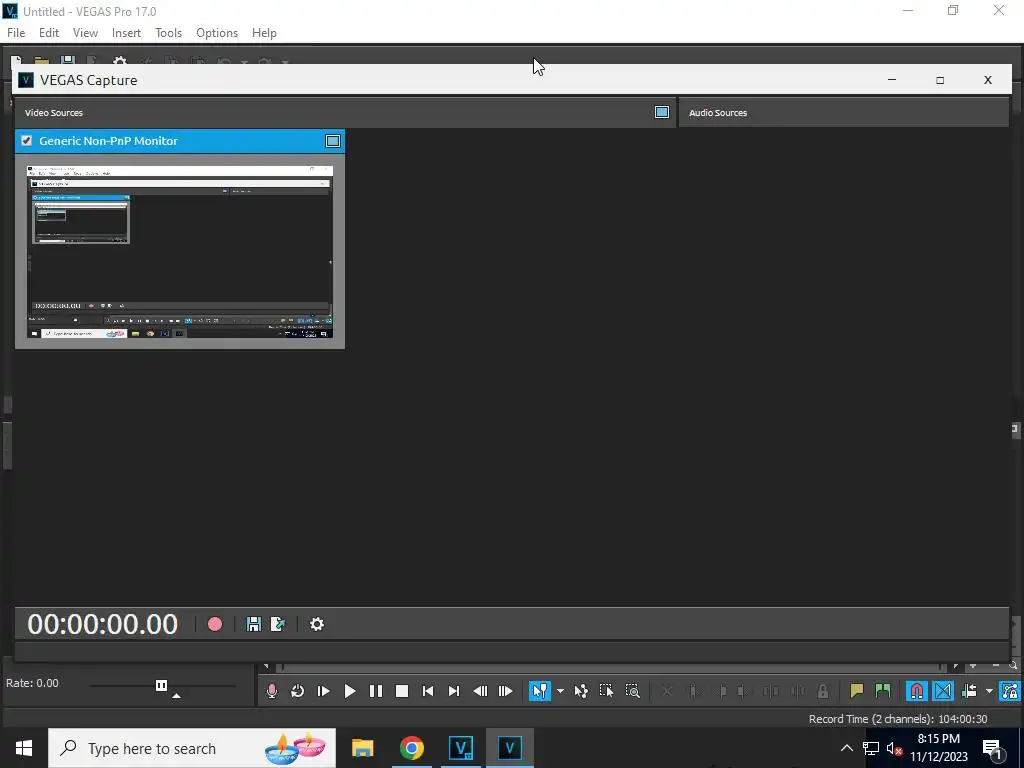Open the Options menu
This screenshot has height=768, width=1024.
(x=217, y=33)
